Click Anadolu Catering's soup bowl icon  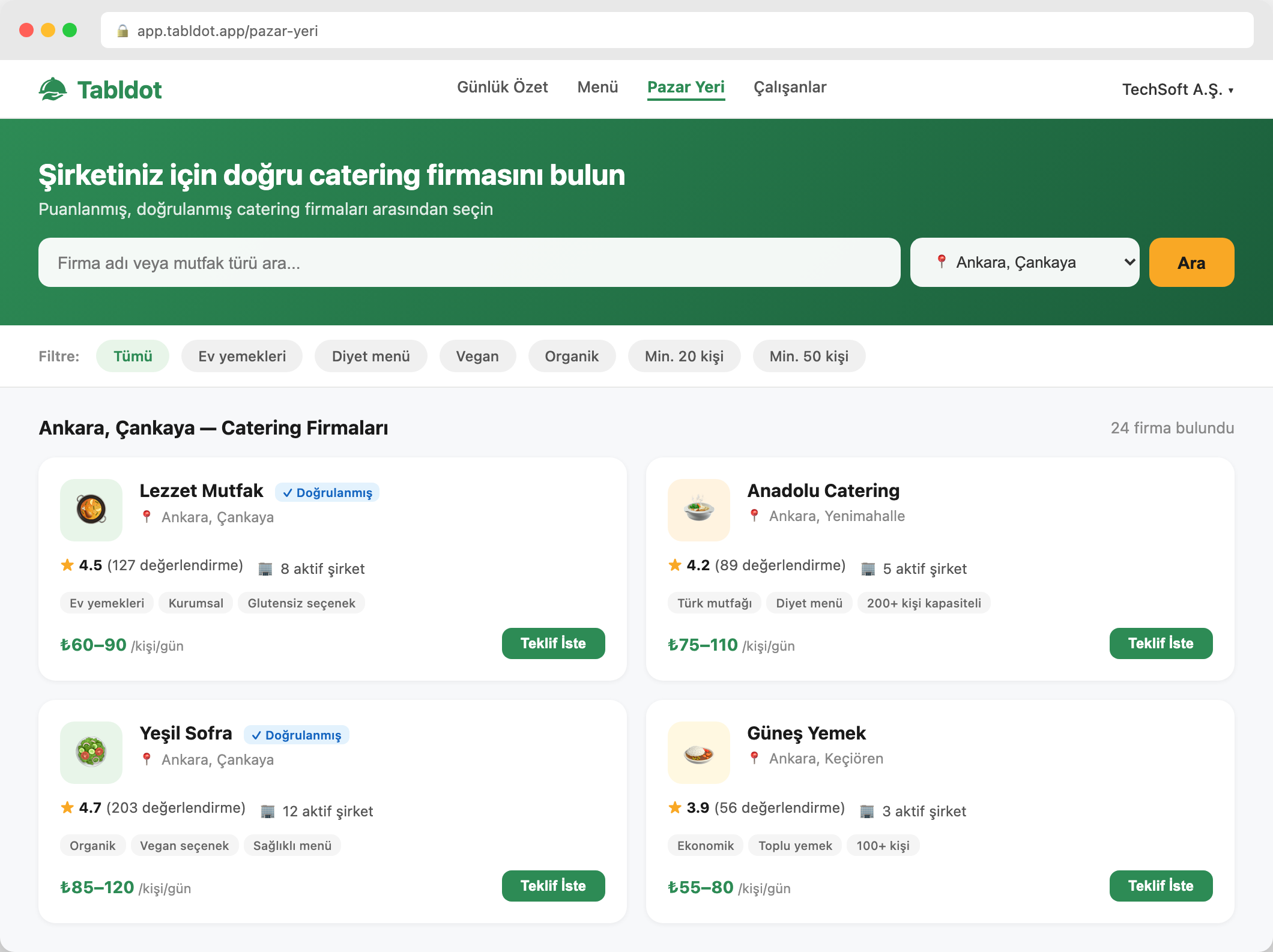point(698,510)
